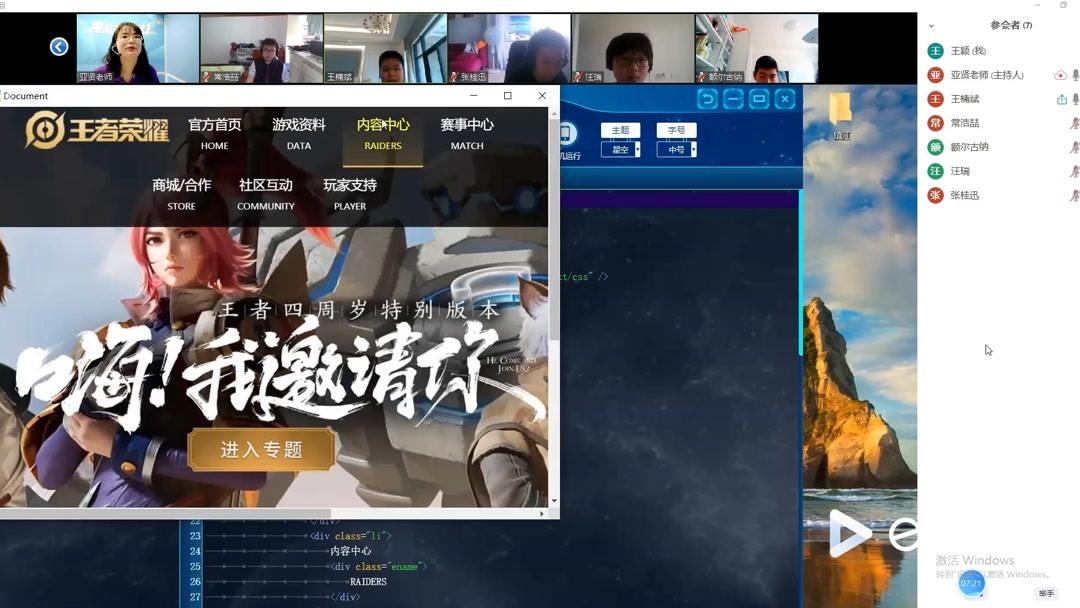Click the undo arrow icon in the blue title bar

(x=707, y=99)
